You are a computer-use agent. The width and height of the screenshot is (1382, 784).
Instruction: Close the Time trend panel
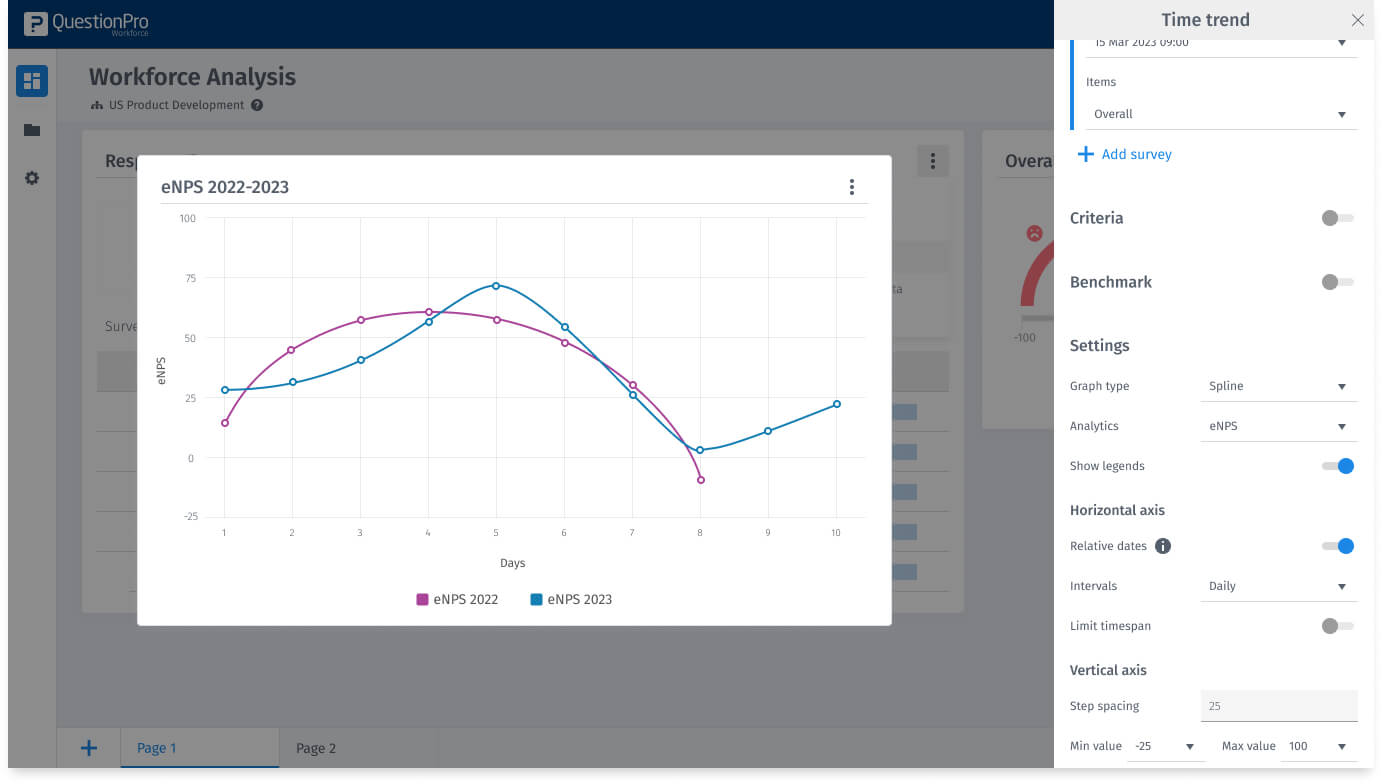1357,20
